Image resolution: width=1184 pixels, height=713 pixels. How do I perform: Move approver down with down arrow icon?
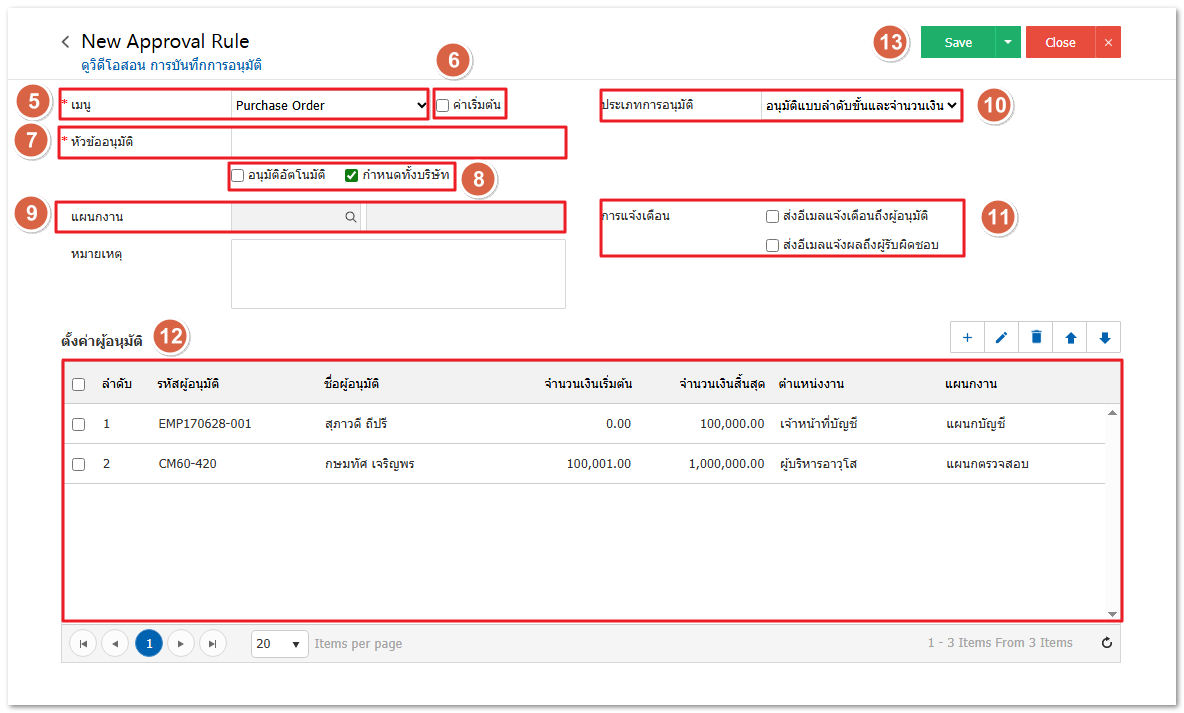click(1104, 337)
